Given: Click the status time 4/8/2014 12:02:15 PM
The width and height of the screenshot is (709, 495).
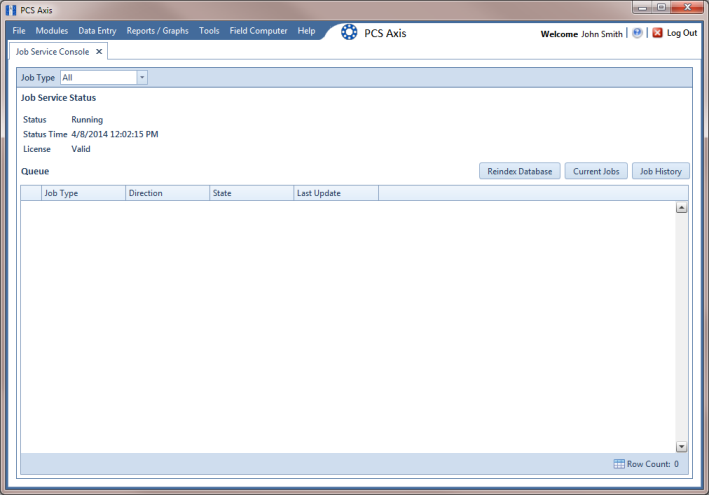Looking at the screenshot, I should point(115,134).
